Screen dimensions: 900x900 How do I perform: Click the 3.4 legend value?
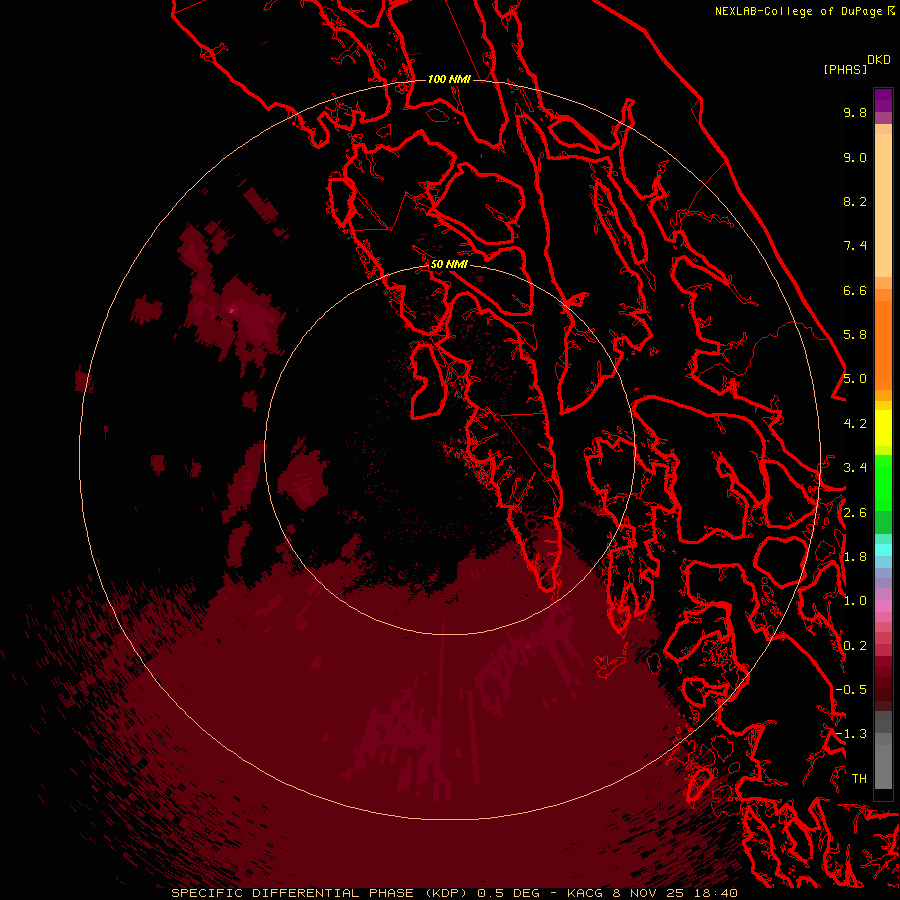pos(855,468)
